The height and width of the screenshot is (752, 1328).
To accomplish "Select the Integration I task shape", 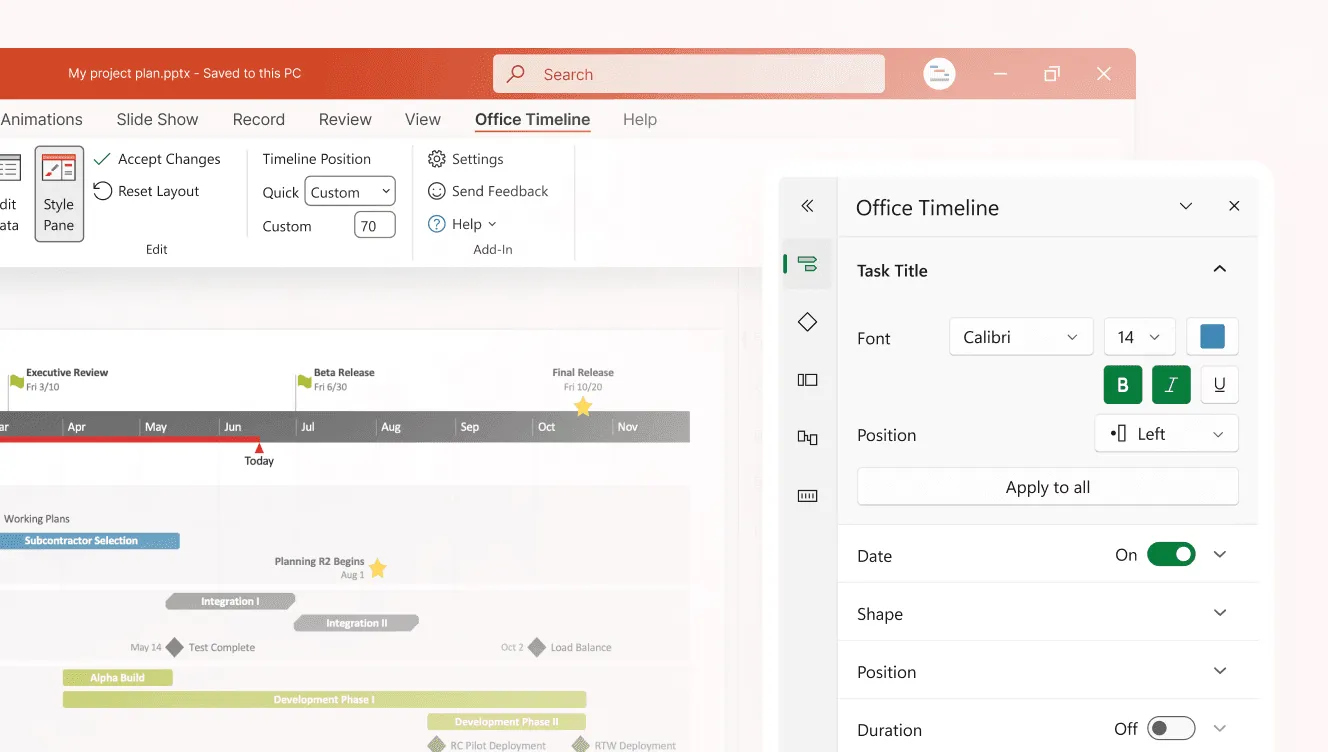I will click(230, 601).
